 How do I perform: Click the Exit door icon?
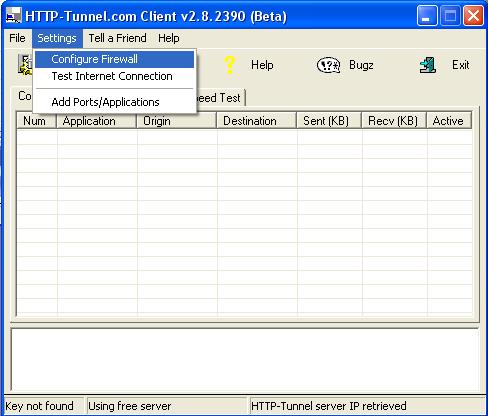click(428, 65)
